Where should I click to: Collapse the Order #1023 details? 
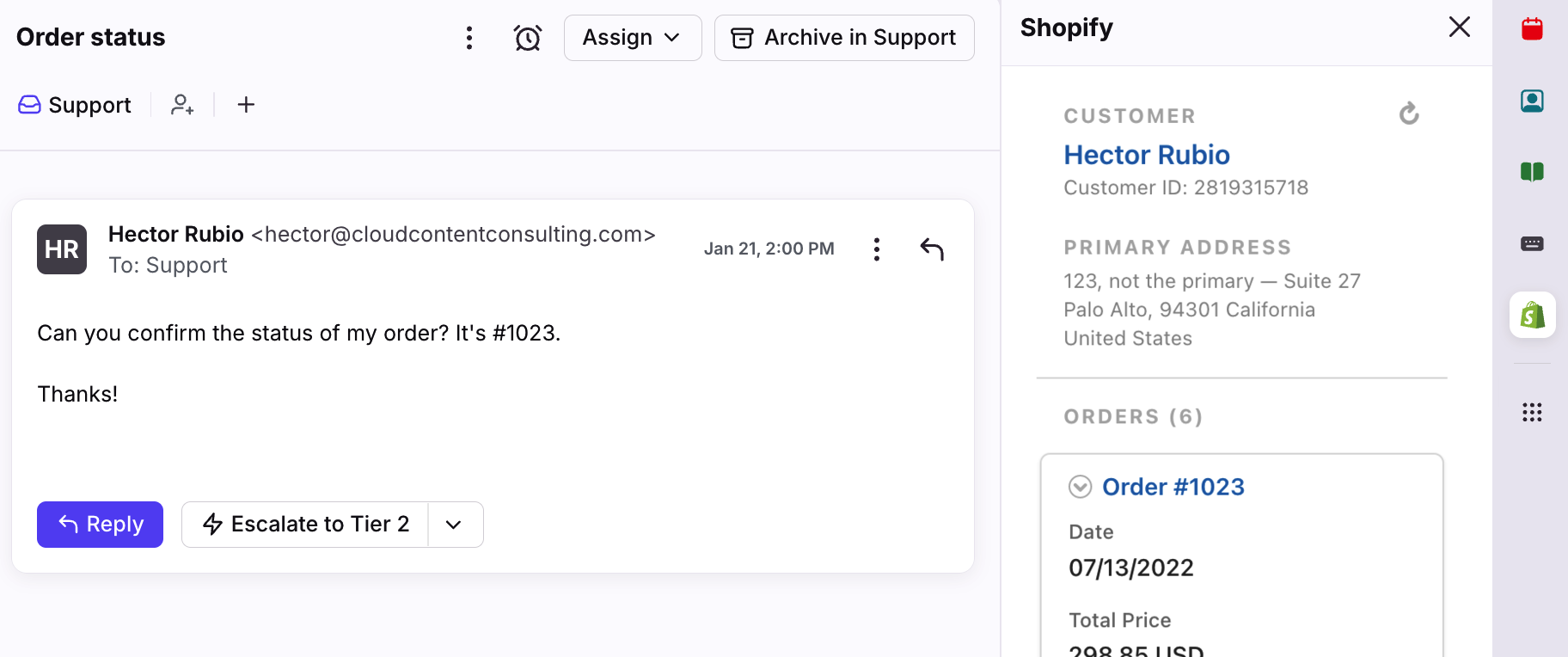click(1080, 487)
